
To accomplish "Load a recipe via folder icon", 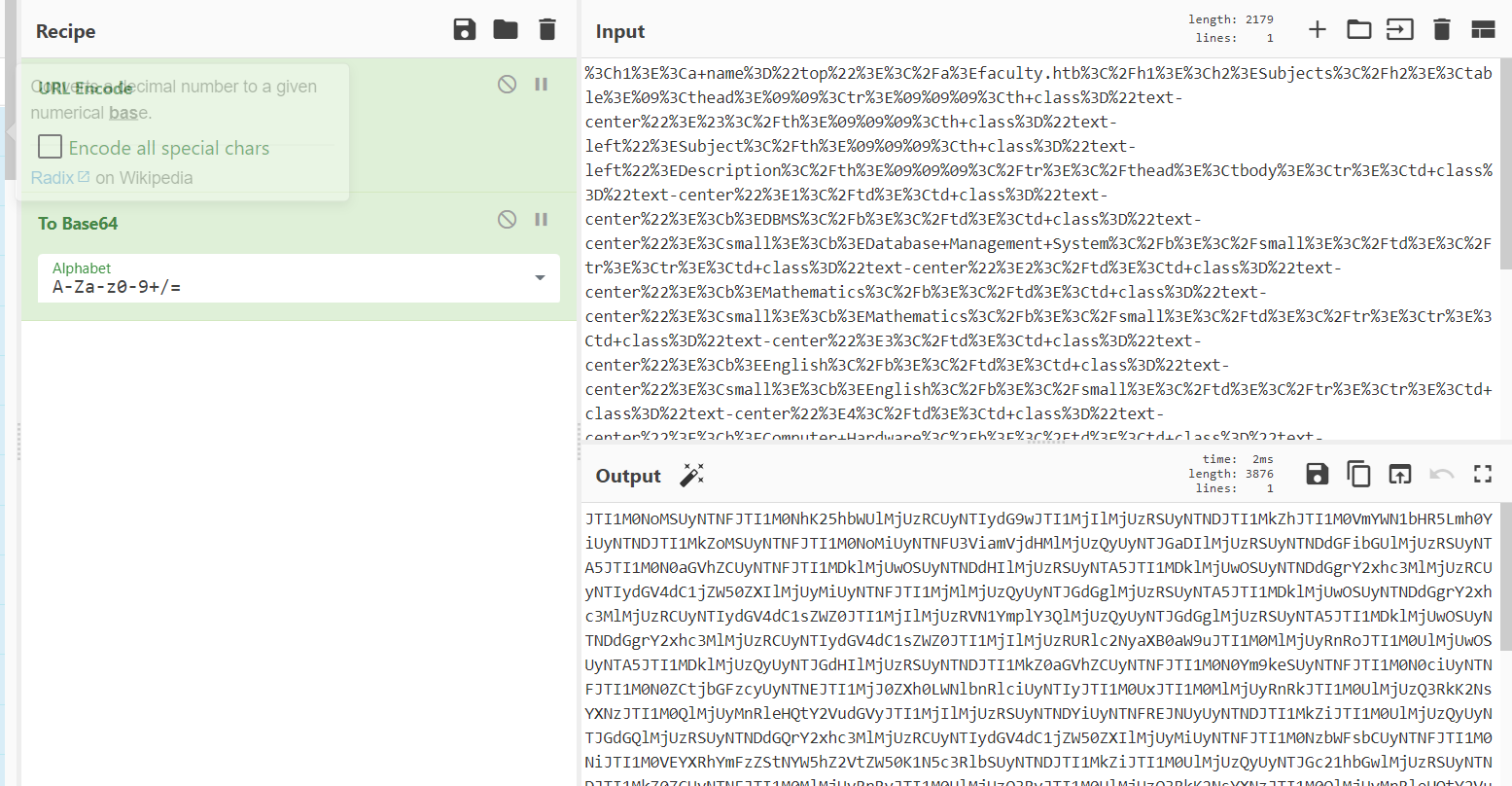I will click(506, 30).
